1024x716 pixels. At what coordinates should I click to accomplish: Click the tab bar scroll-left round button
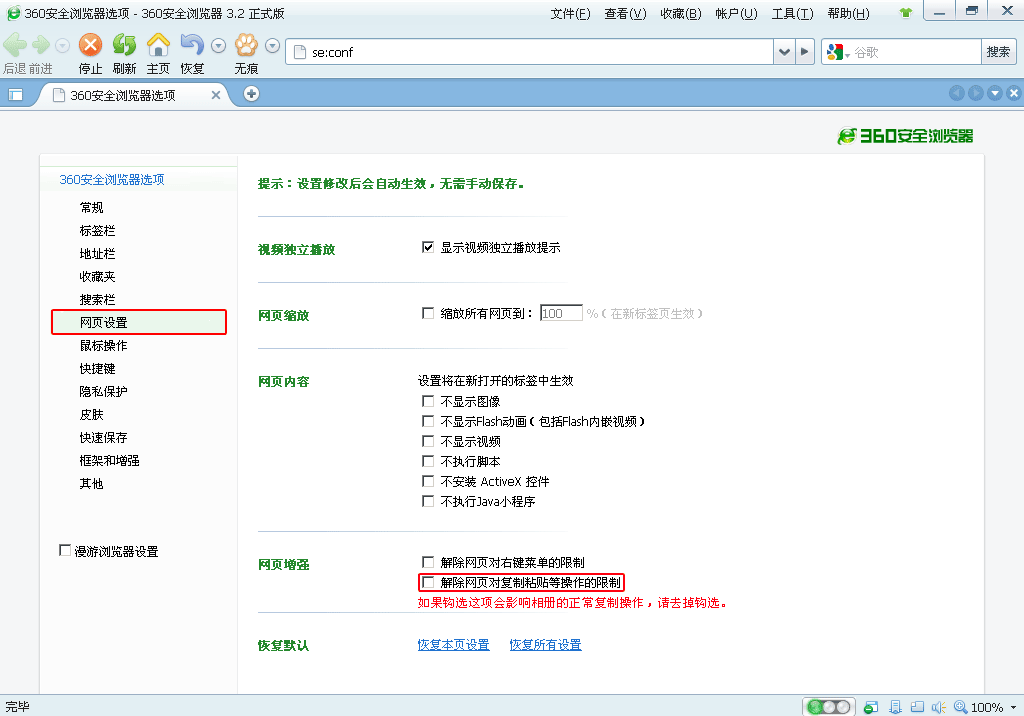click(x=957, y=93)
